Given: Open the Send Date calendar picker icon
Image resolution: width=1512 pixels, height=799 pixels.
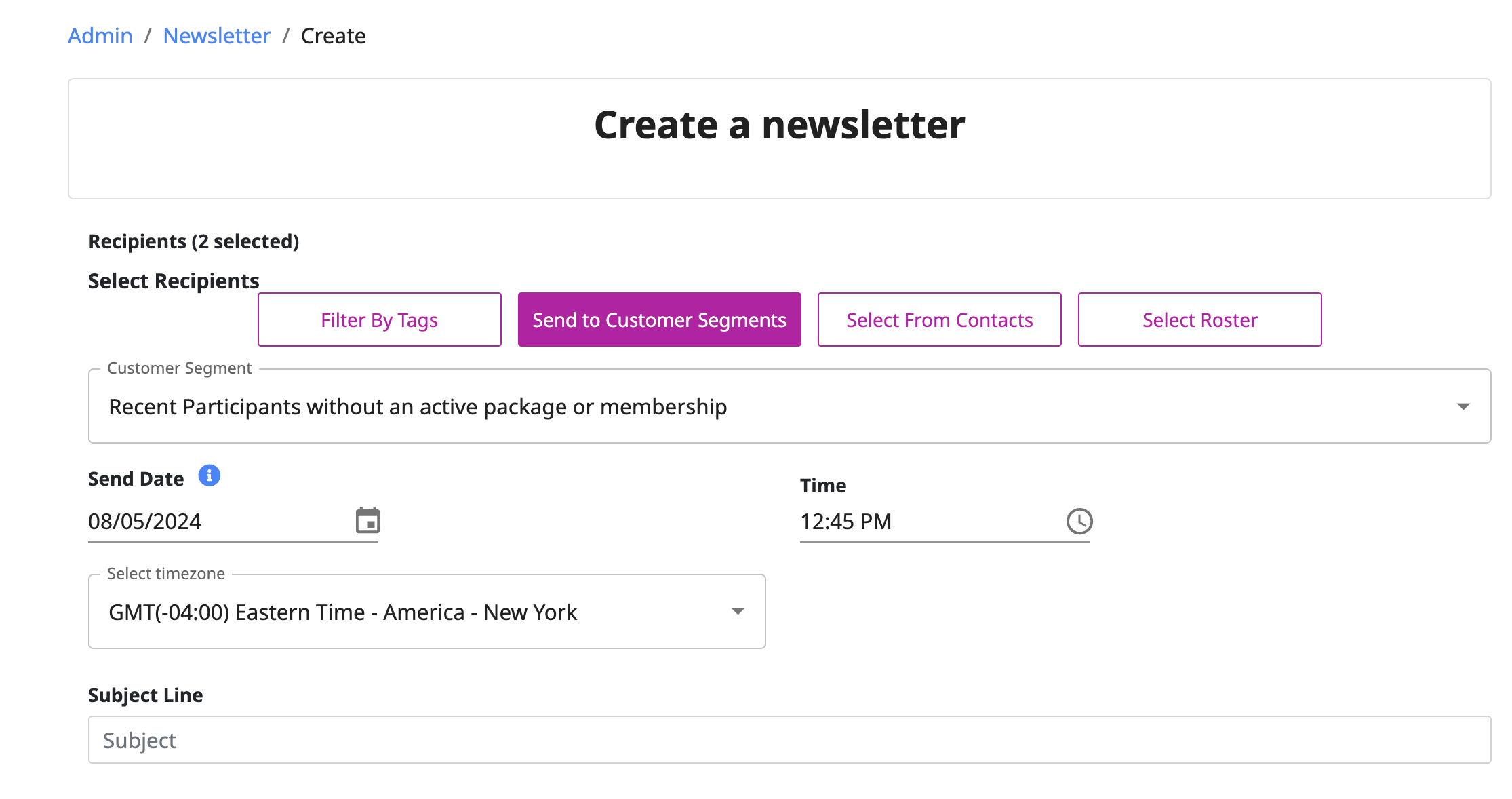Looking at the screenshot, I should click(367, 520).
